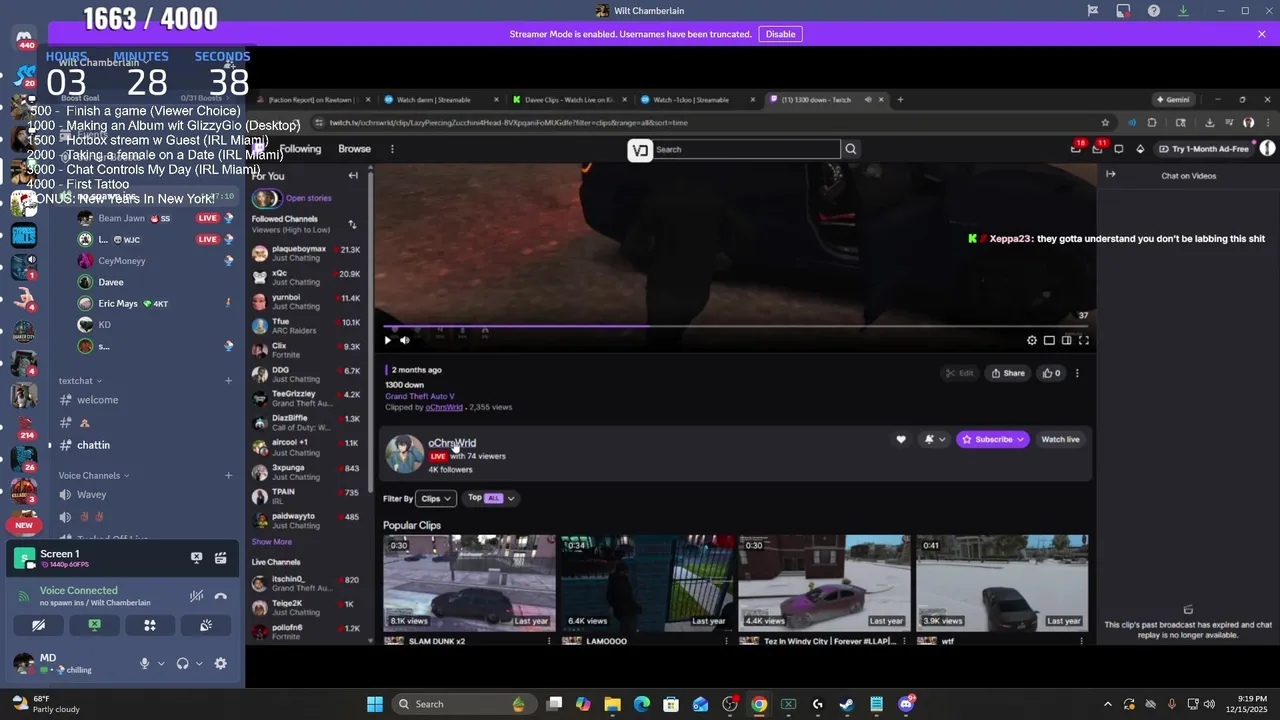Image resolution: width=1280 pixels, height=720 pixels.
Task: Disable Streamer Mode in Discord banner
Action: click(x=780, y=34)
